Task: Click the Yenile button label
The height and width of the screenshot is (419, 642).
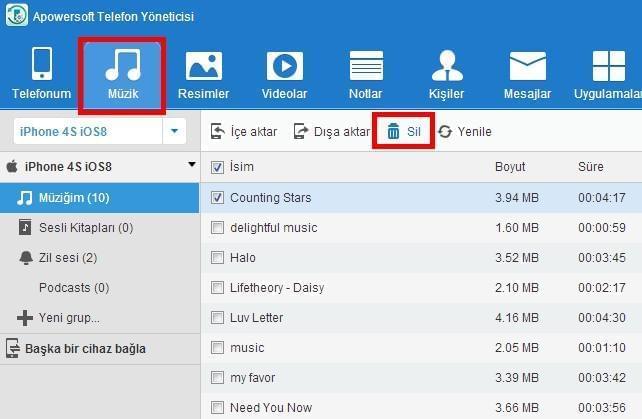Action: pos(475,131)
